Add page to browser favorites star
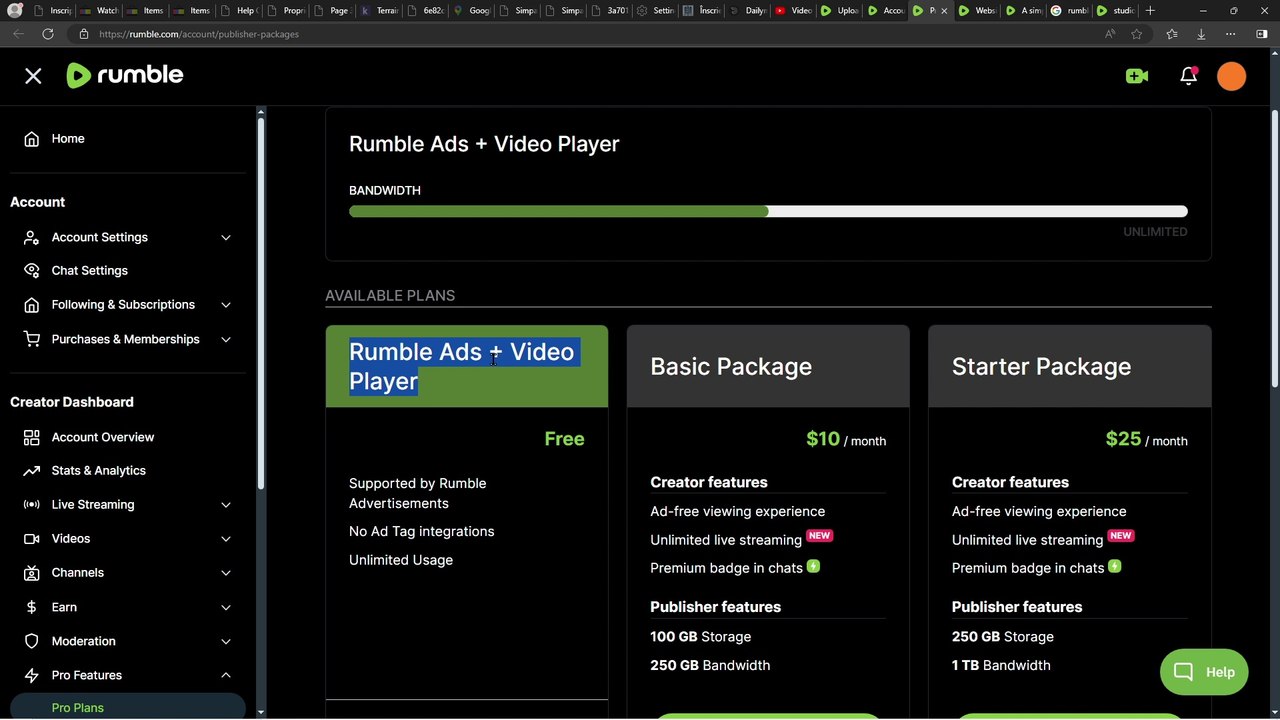The height and width of the screenshot is (720, 1280). (x=1136, y=34)
